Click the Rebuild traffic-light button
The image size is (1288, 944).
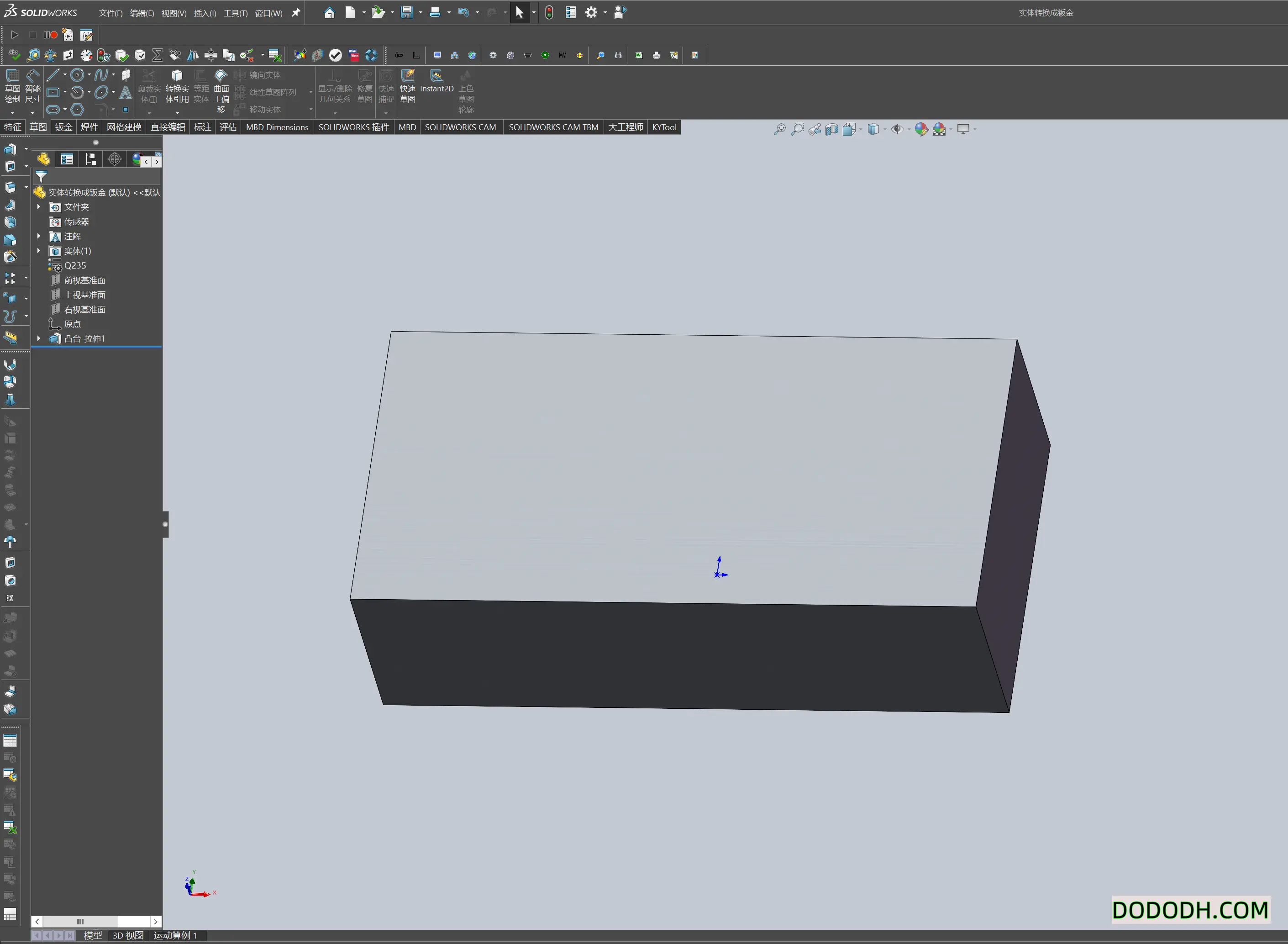[548, 12]
